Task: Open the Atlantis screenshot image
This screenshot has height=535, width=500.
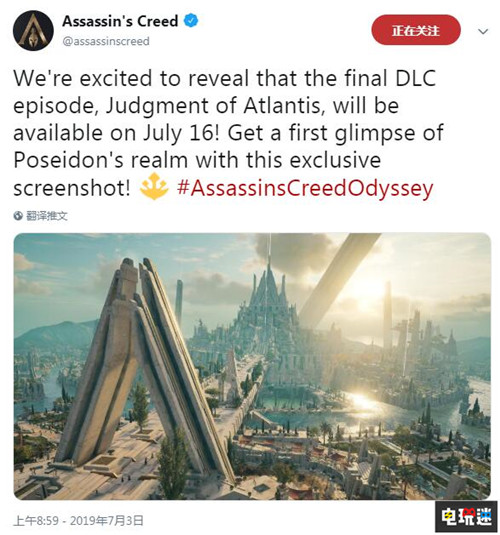Action: (x=252, y=366)
